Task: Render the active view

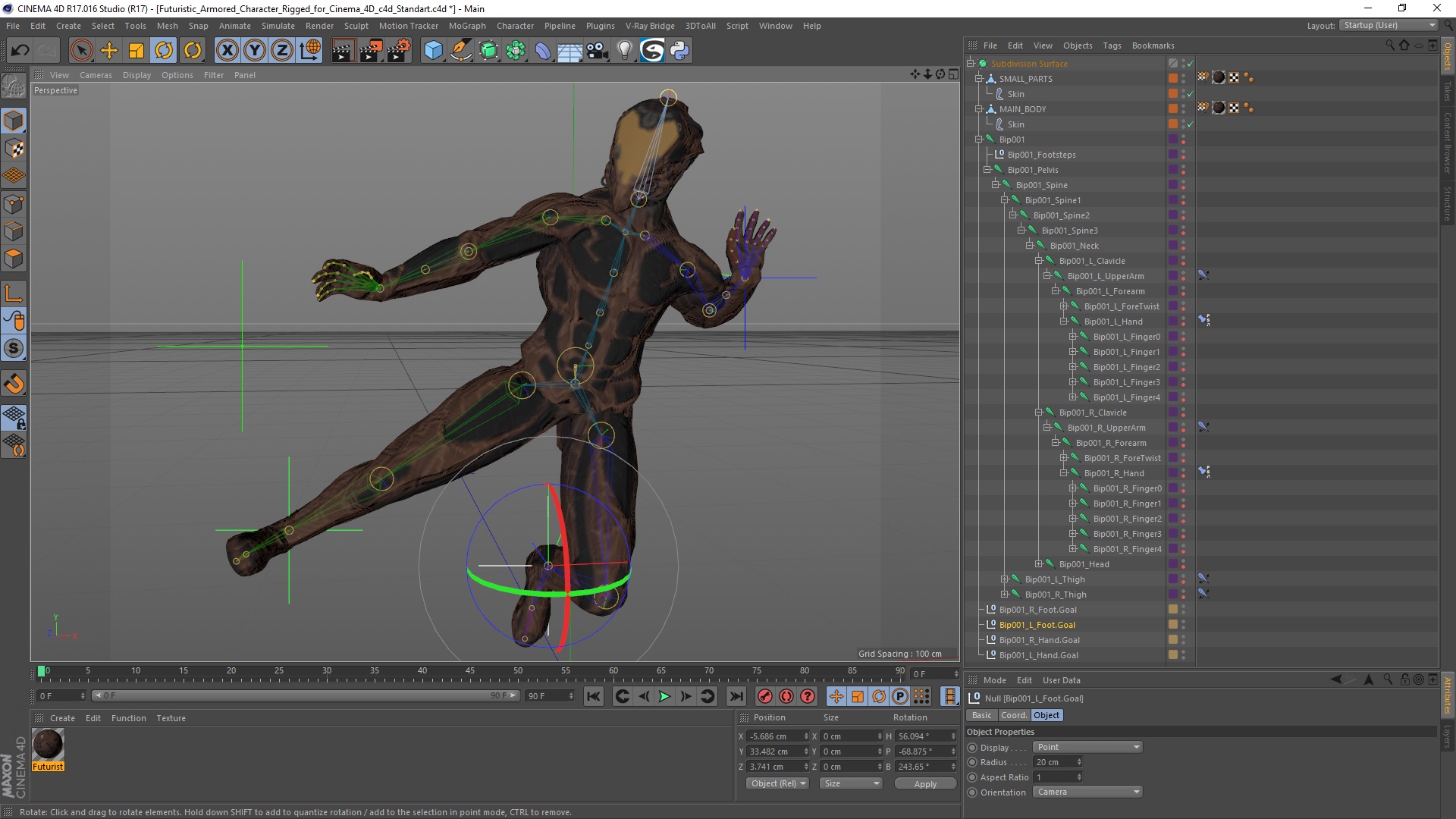Action: tap(343, 51)
